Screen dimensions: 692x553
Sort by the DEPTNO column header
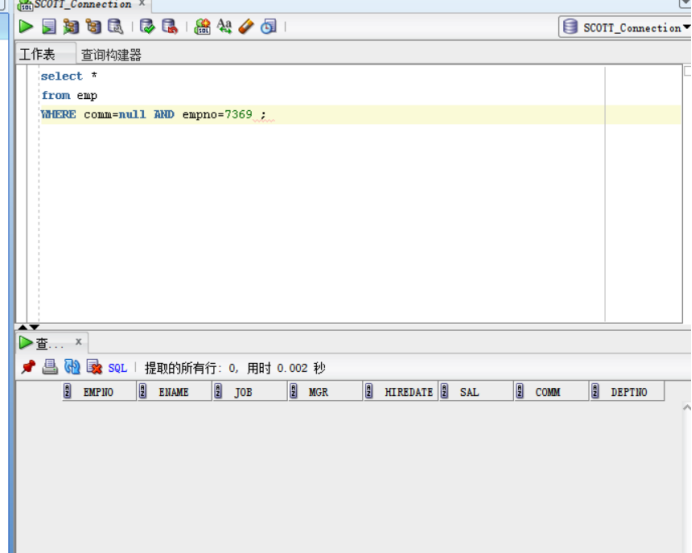(x=627, y=392)
